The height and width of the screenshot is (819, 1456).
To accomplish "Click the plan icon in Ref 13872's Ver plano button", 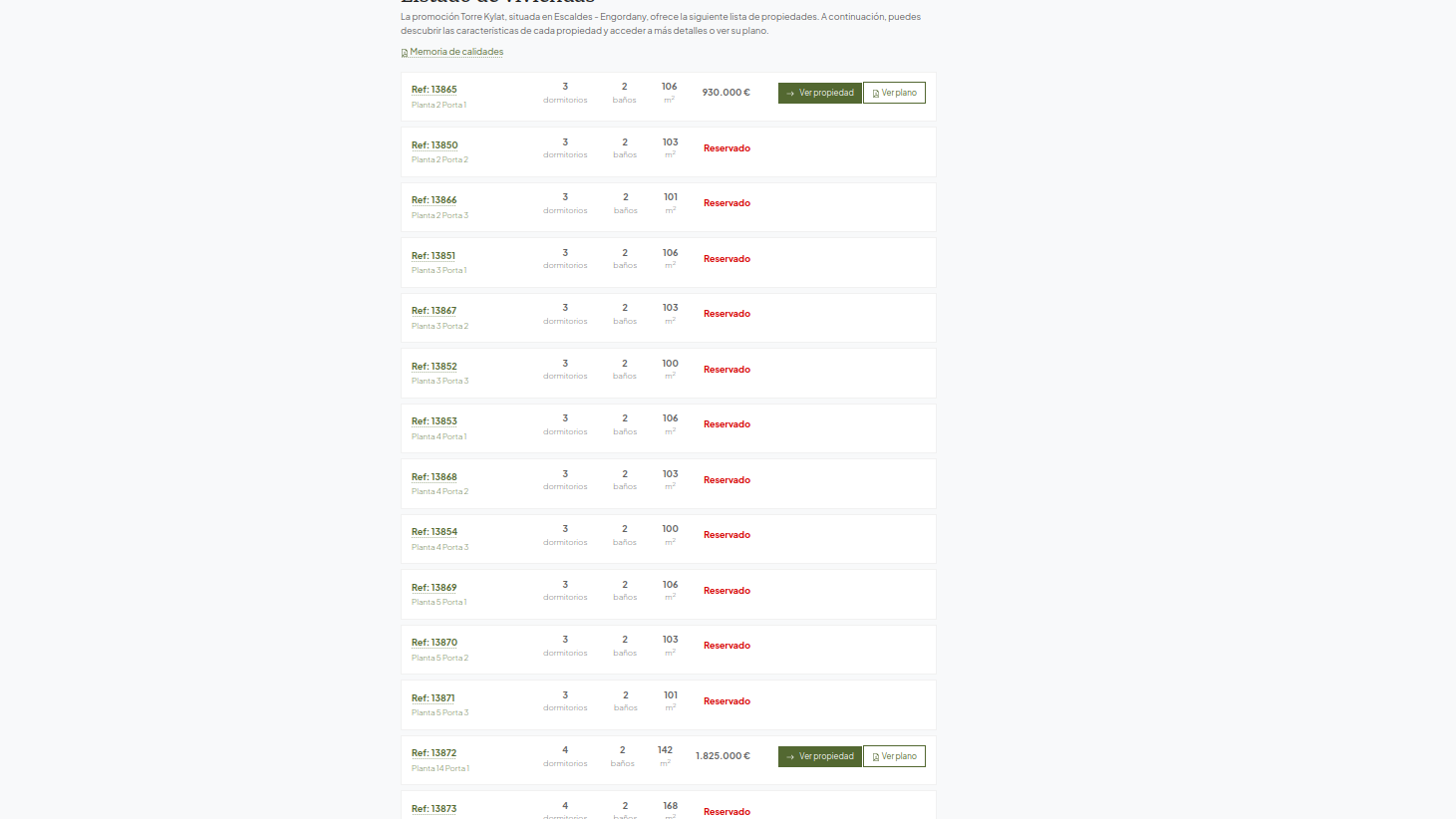I will pyautogui.click(x=876, y=757).
